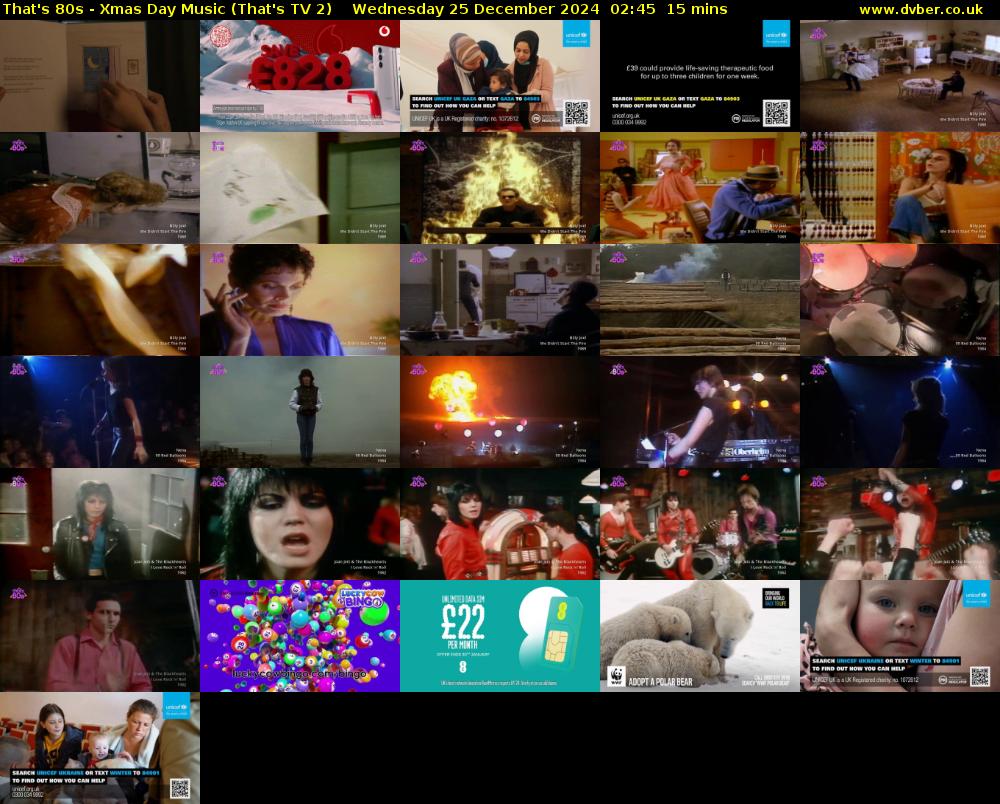Select the Joan Jett face close-up thumbnail
Viewport: 1000px width, 804px height.
[300, 524]
